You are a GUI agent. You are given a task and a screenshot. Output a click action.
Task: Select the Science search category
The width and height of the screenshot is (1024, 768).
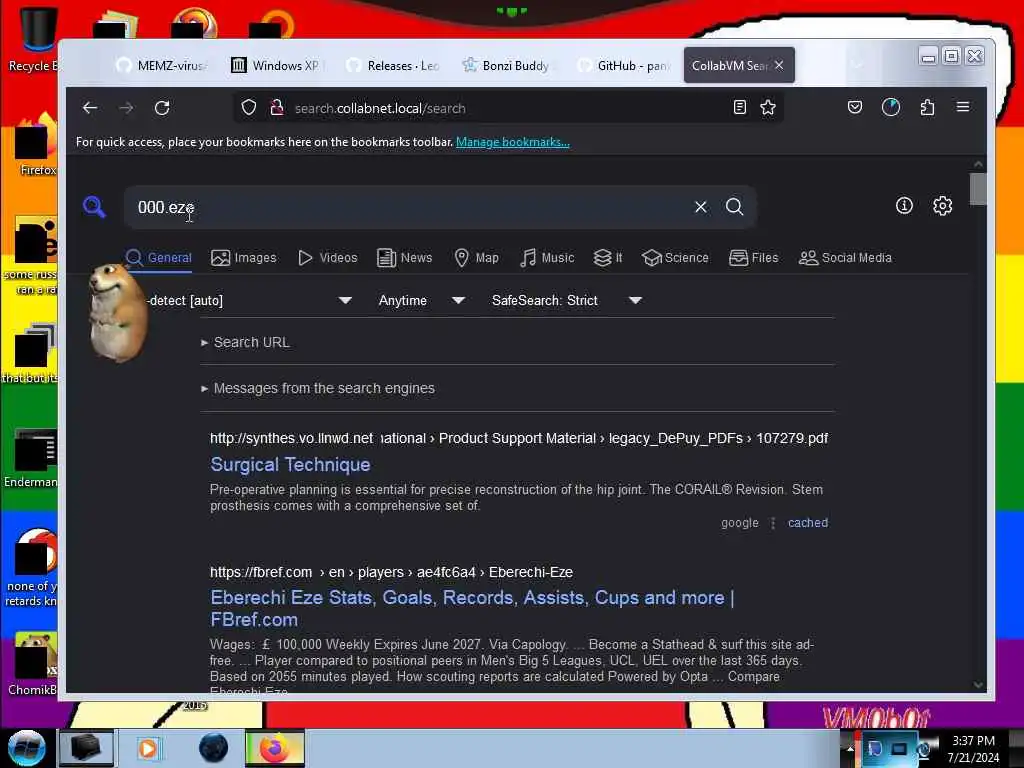[x=675, y=258]
